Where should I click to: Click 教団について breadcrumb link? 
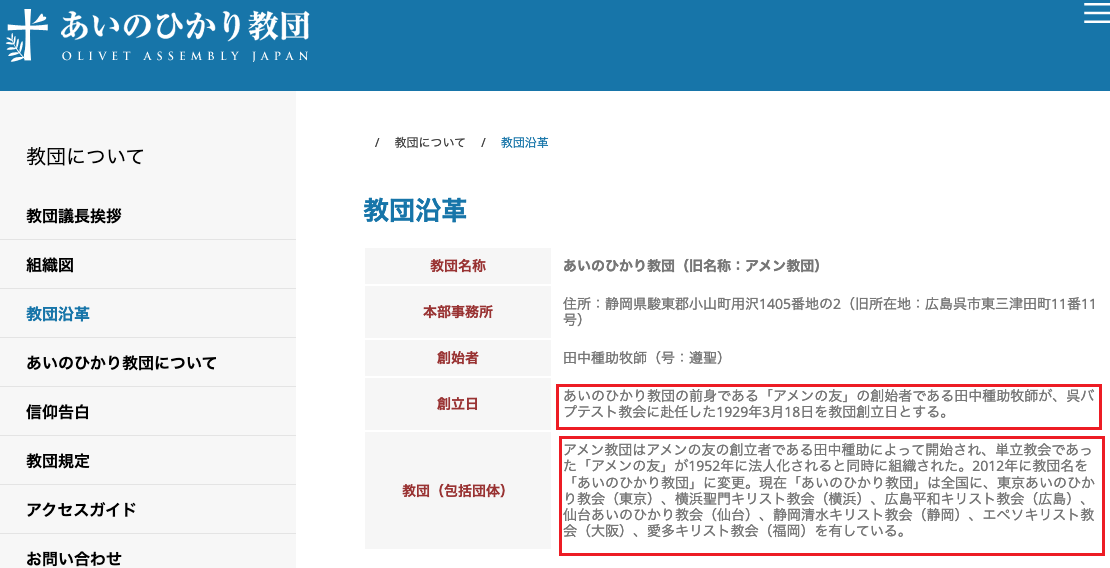point(430,142)
